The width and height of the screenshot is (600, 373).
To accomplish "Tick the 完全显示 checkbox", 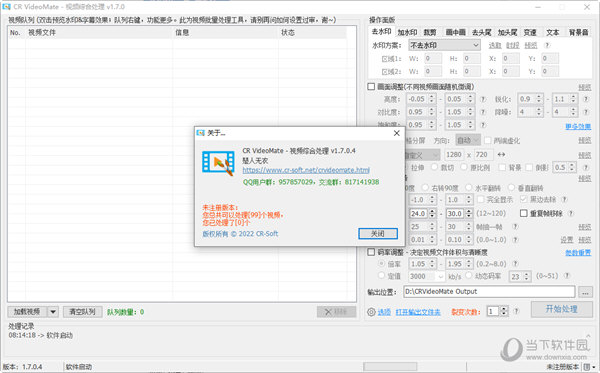I will pyautogui.click(x=481, y=200).
